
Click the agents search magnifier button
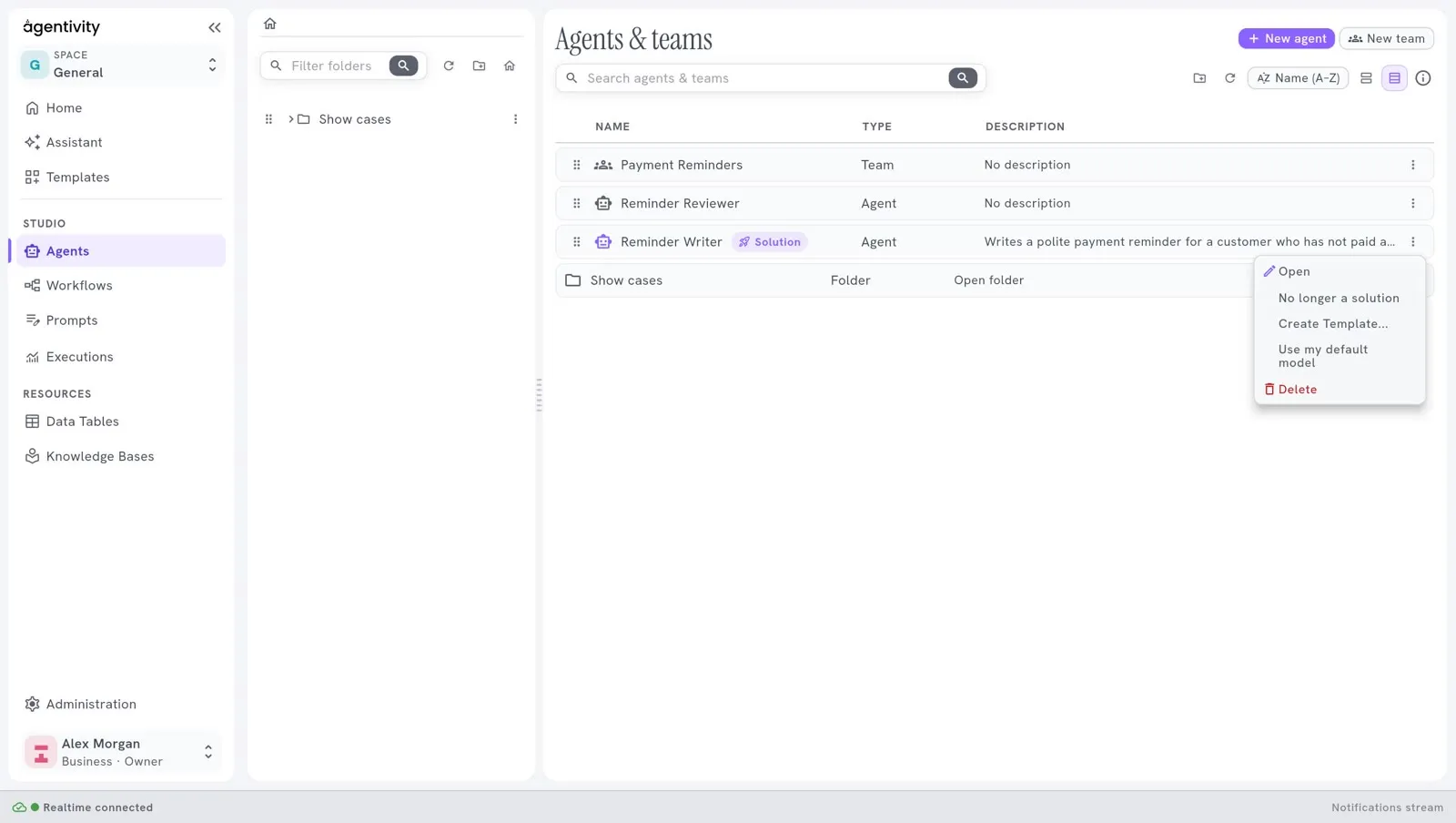point(963,78)
